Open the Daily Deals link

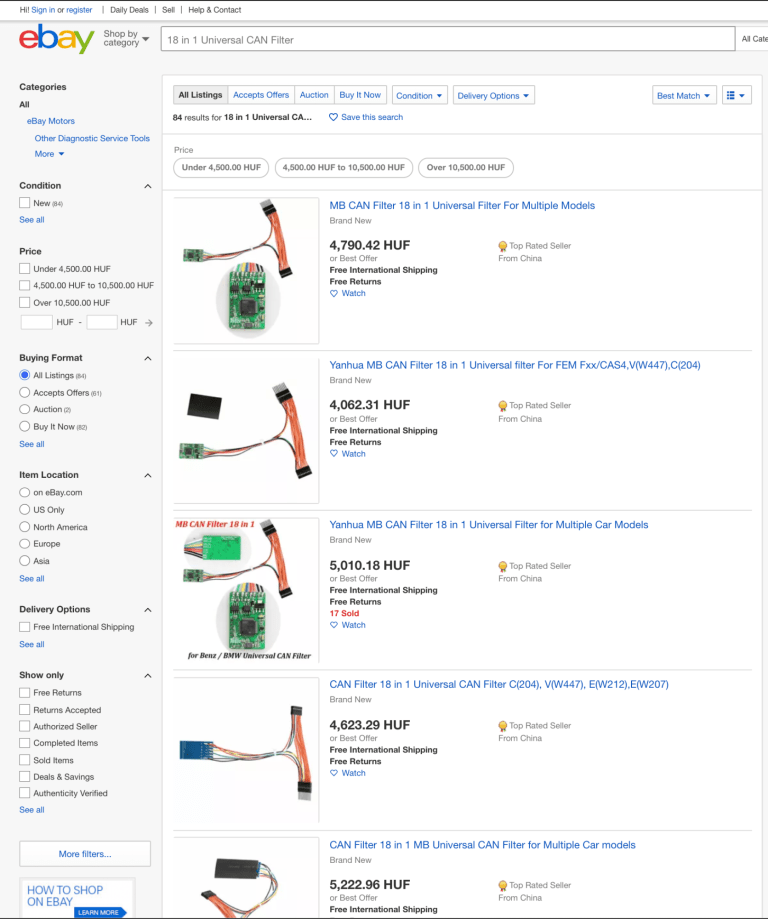129,10
